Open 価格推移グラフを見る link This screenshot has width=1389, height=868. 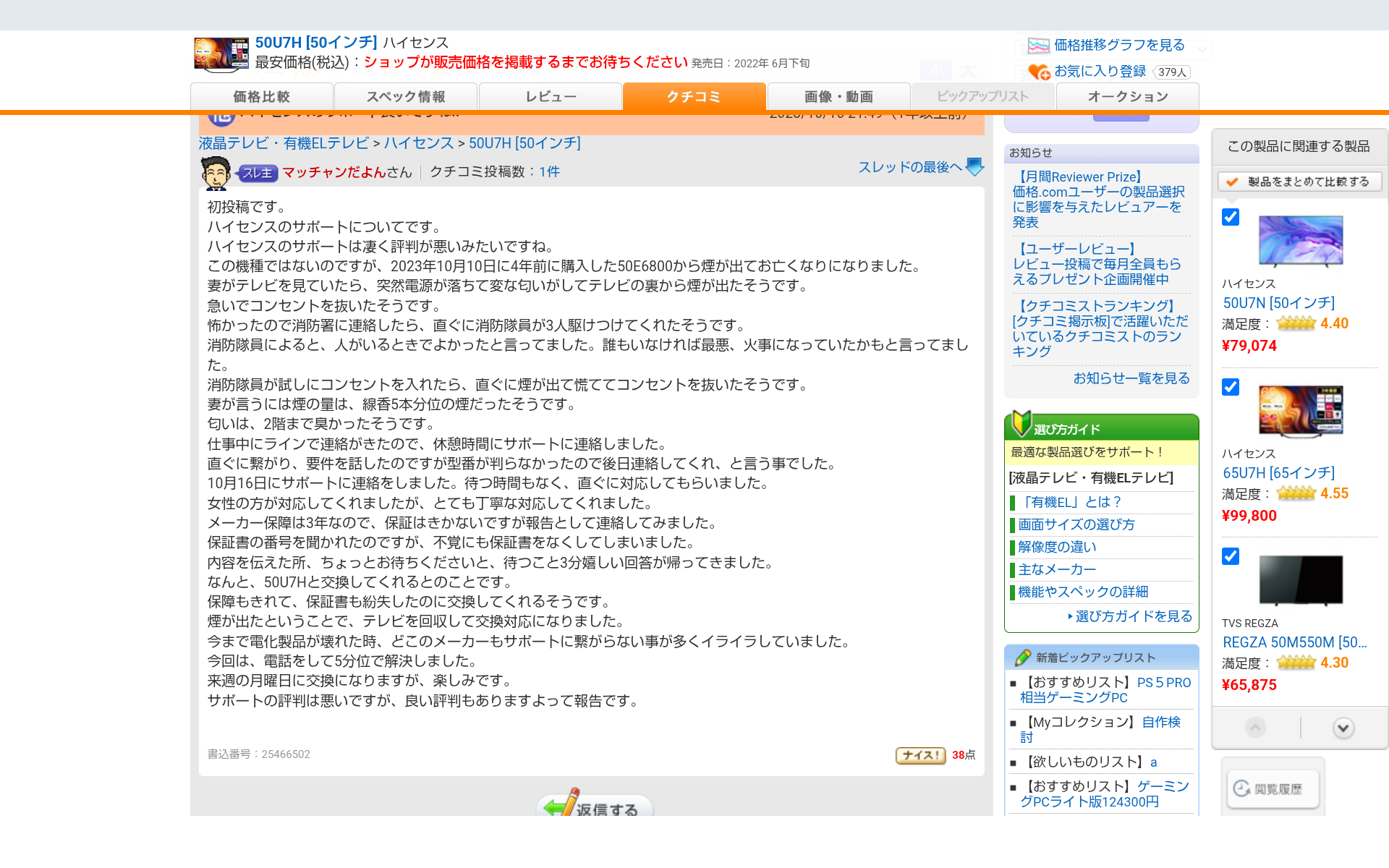pos(1119,46)
